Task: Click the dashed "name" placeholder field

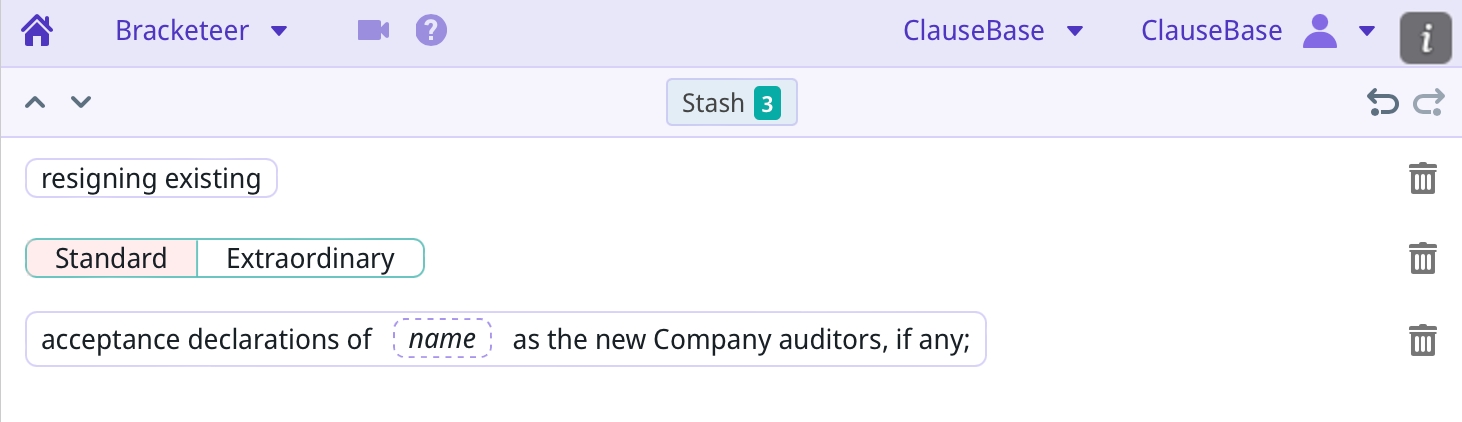Action: coord(442,339)
